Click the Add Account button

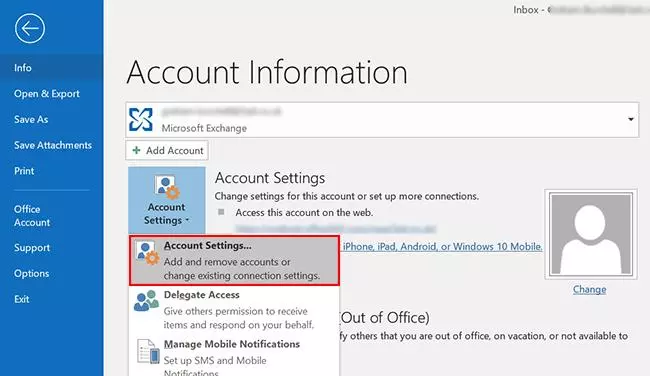click(x=167, y=150)
